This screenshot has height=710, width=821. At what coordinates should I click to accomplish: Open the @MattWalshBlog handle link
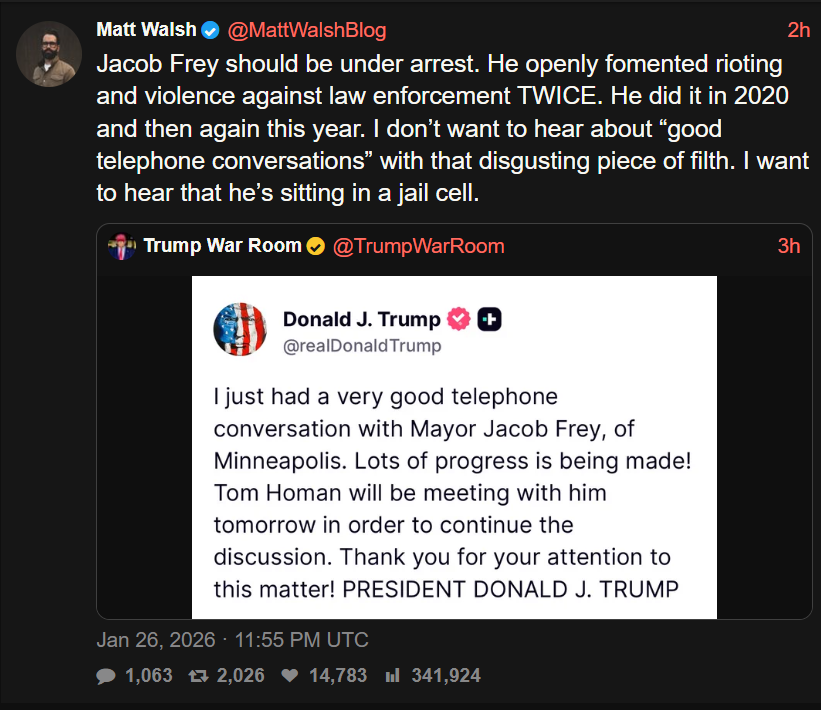click(306, 30)
